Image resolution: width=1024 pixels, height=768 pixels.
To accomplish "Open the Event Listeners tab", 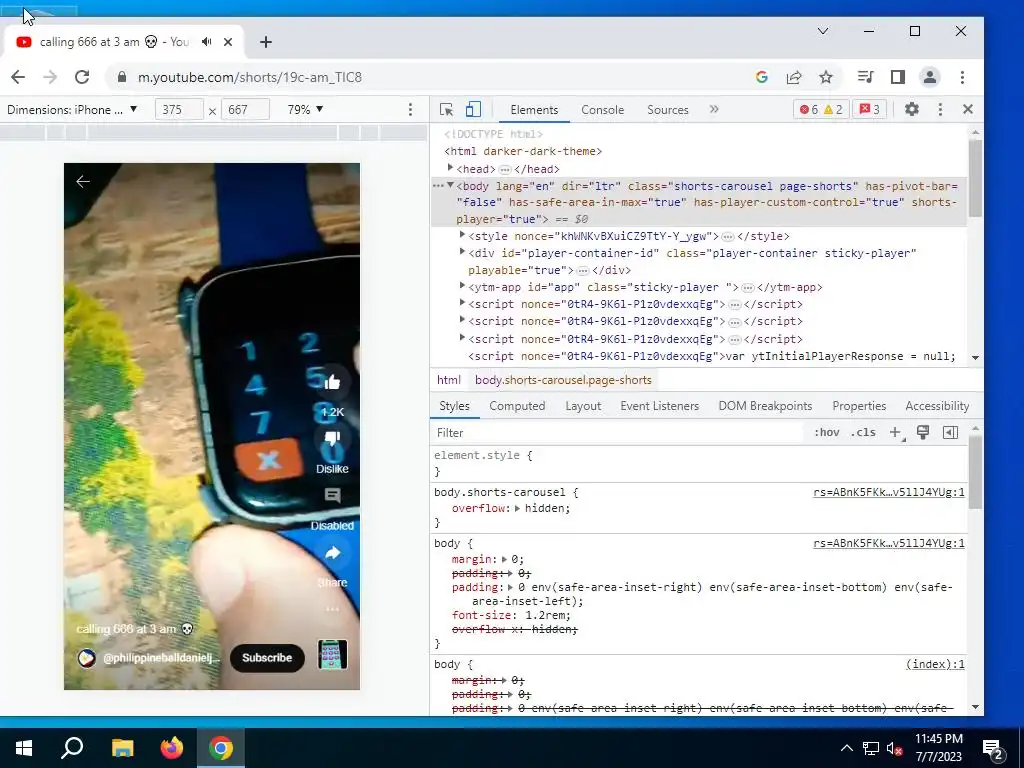I will click(x=660, y=406).
